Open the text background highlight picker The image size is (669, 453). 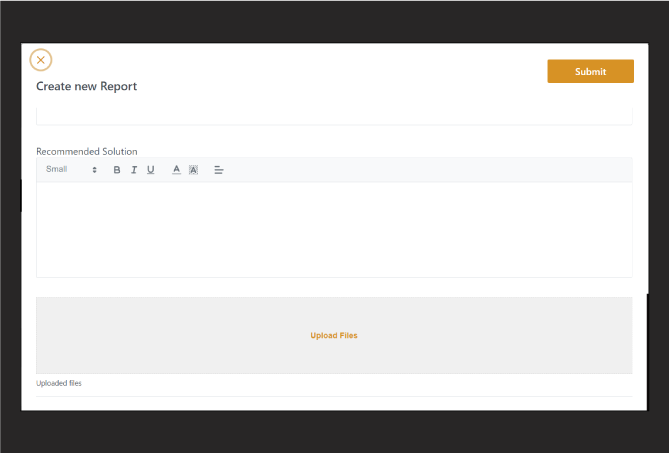pos(193,170)
